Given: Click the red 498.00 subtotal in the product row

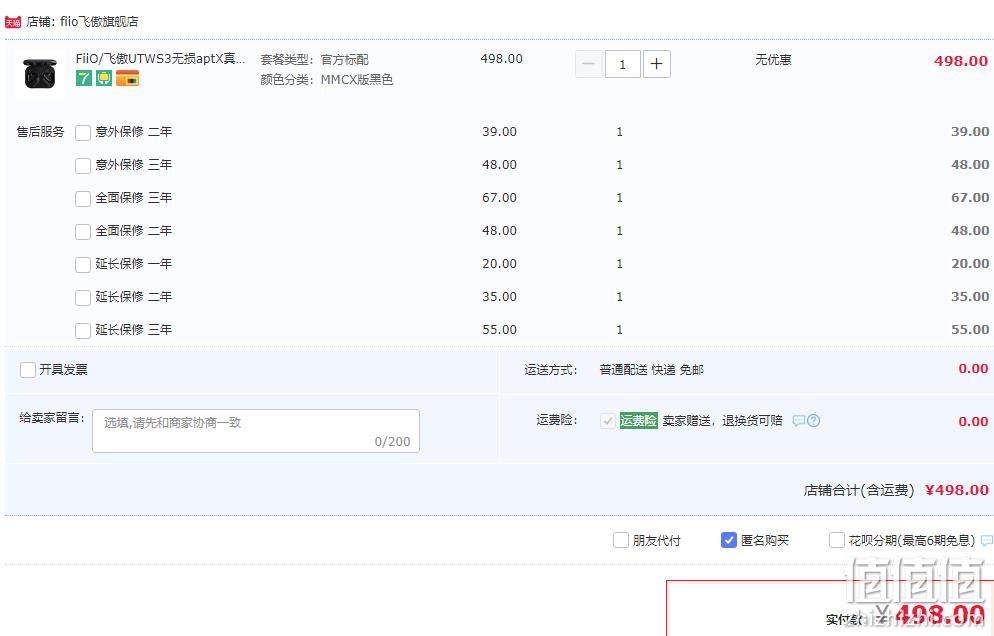Looking at the screenshot, I should [x=960, y=62].
